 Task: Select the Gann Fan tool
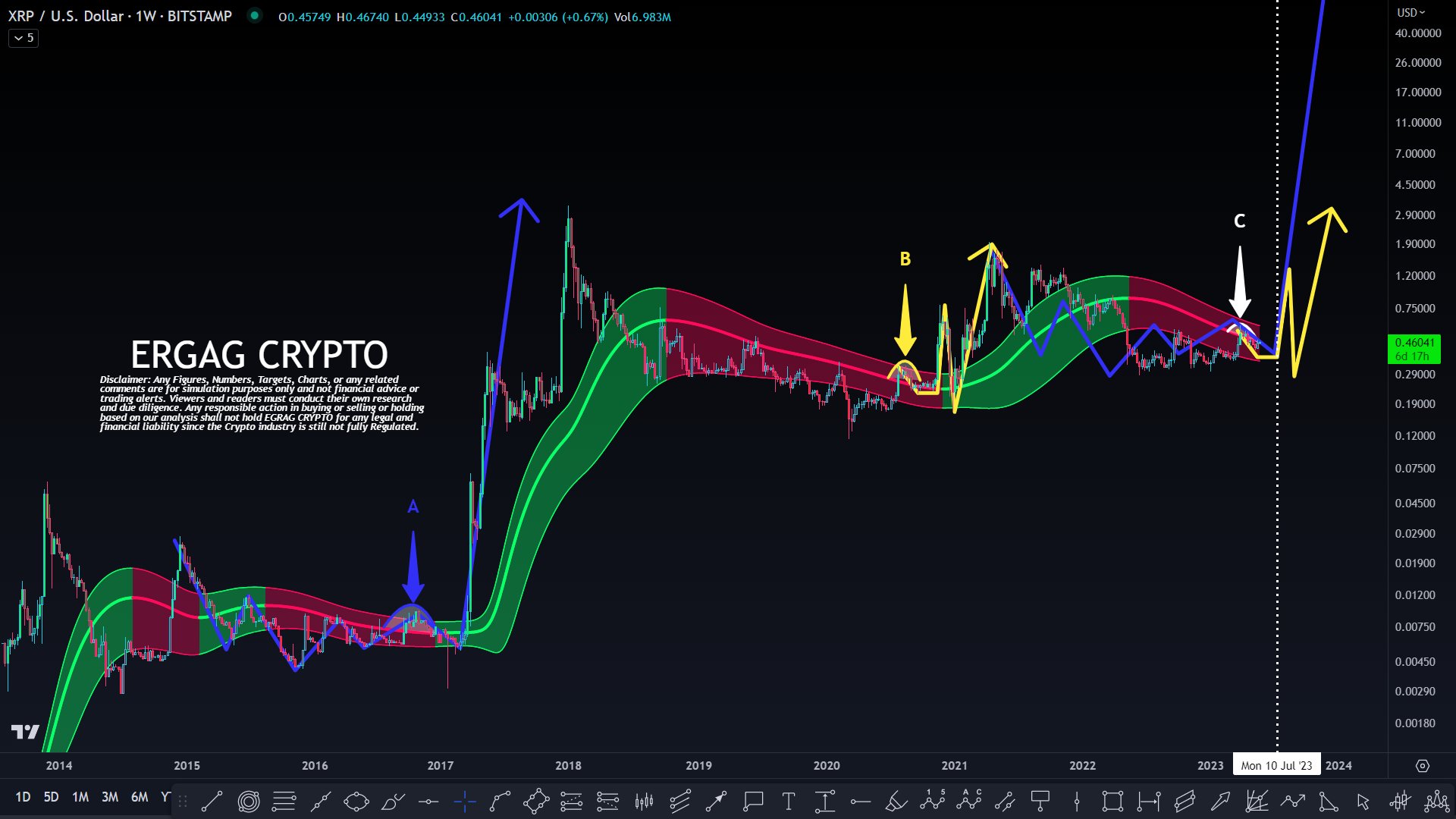point(1257,801)
